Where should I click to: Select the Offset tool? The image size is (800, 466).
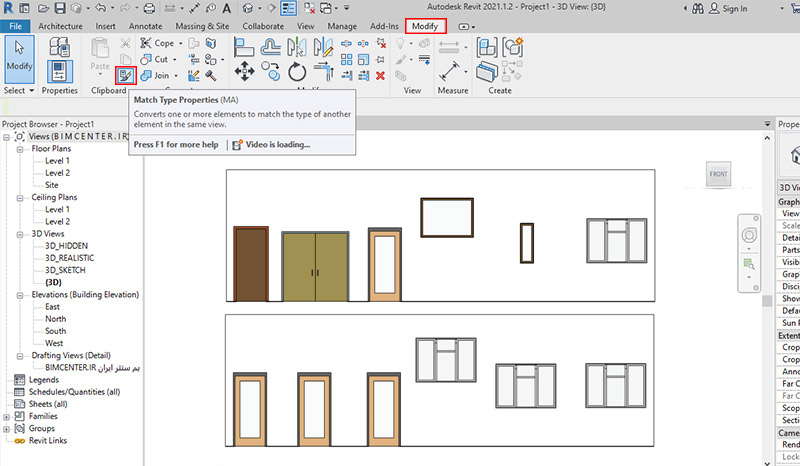270,47
